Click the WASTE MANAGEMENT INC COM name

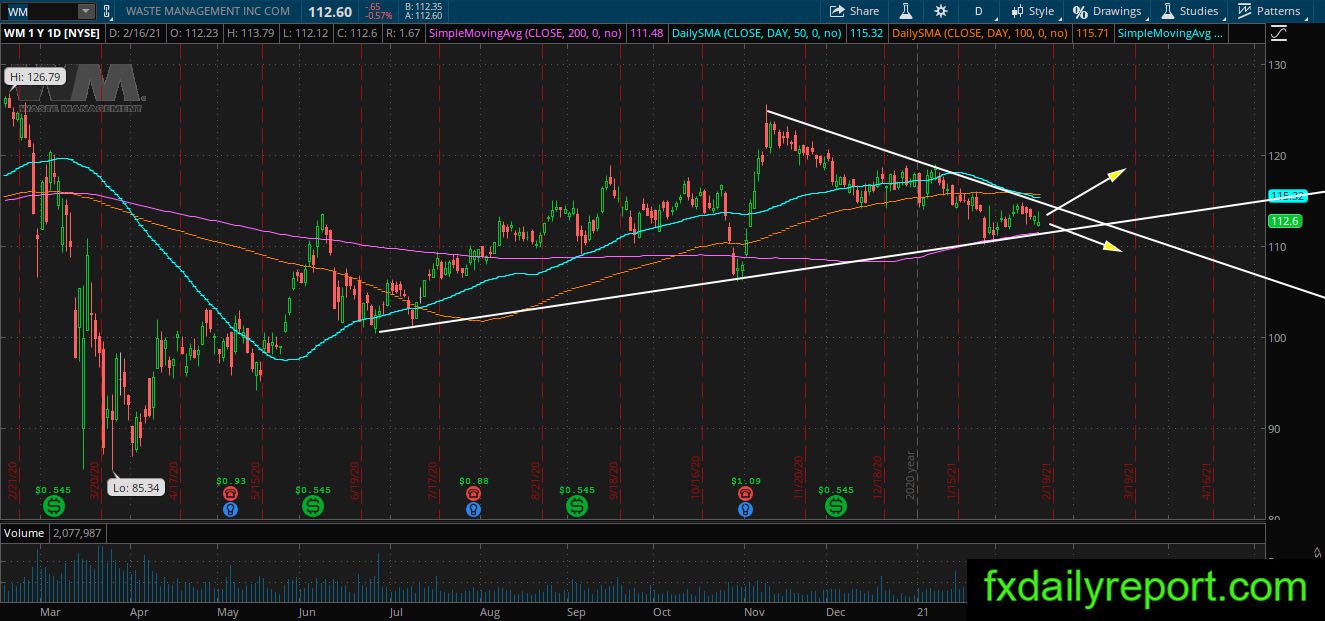208,11
